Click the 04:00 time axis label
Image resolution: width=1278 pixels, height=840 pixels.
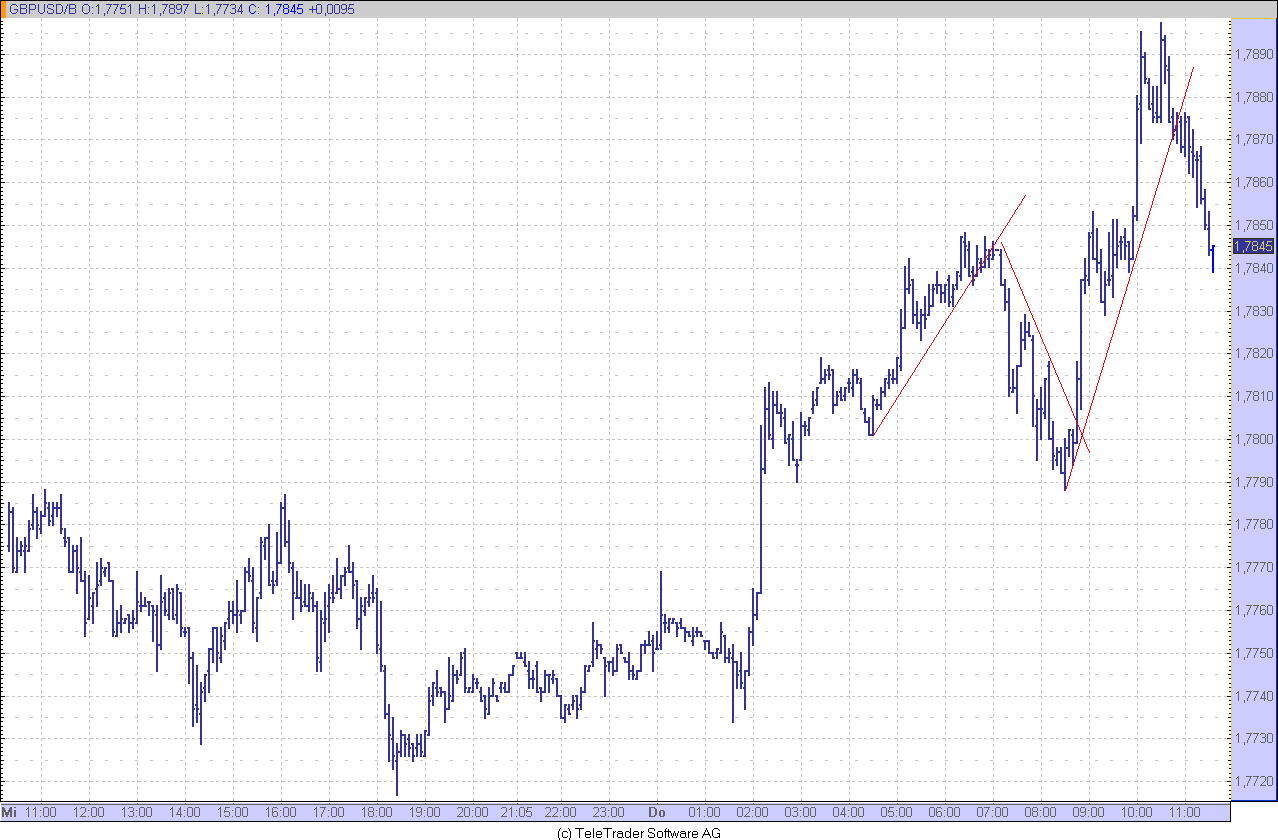pos(849,811)
